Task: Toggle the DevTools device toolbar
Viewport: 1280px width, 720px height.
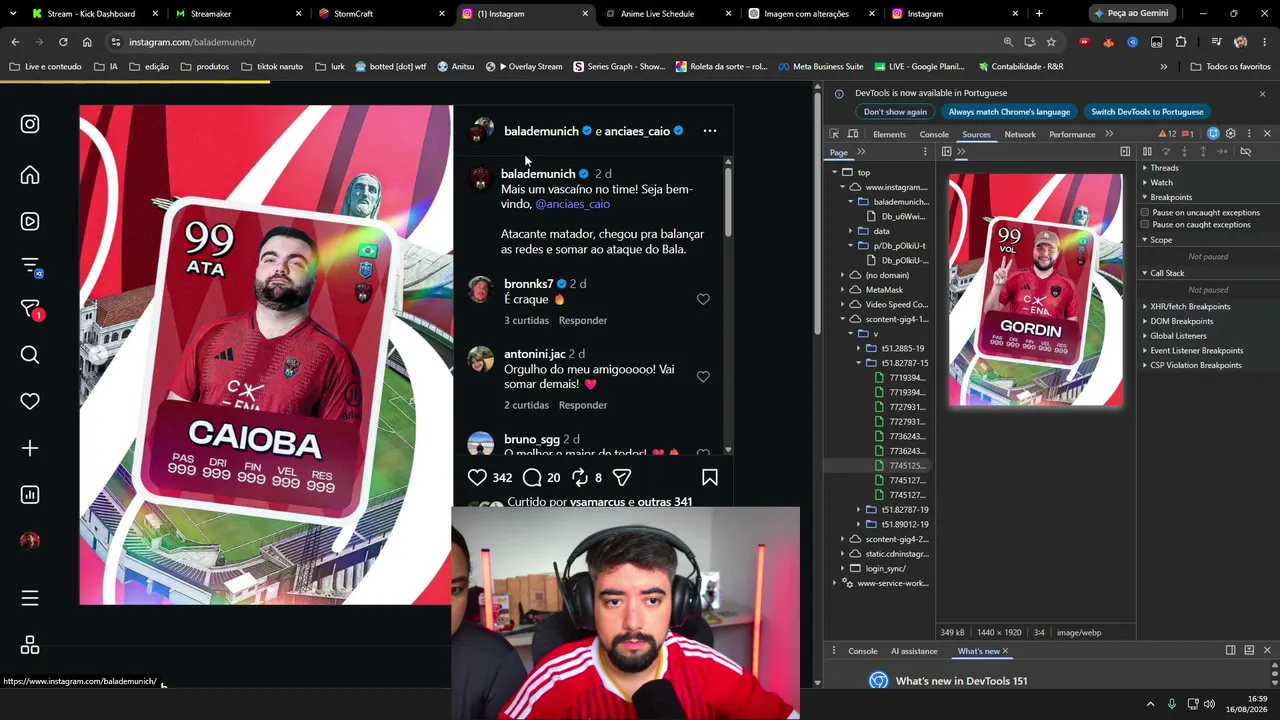Action: click(x=853, y=134)
